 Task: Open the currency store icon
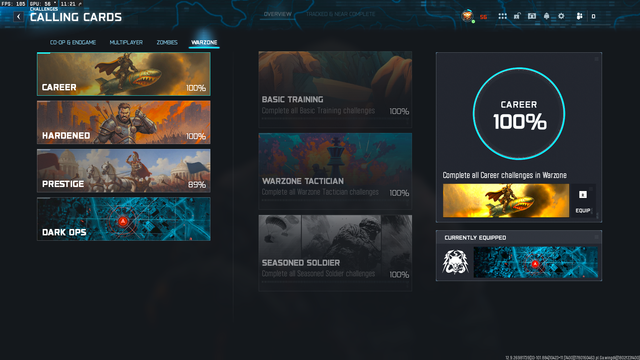(532, 16)
